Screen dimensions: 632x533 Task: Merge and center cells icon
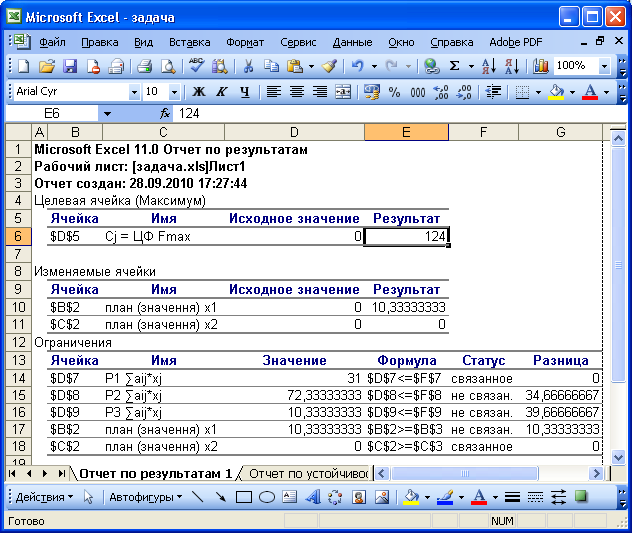(343, 92)
